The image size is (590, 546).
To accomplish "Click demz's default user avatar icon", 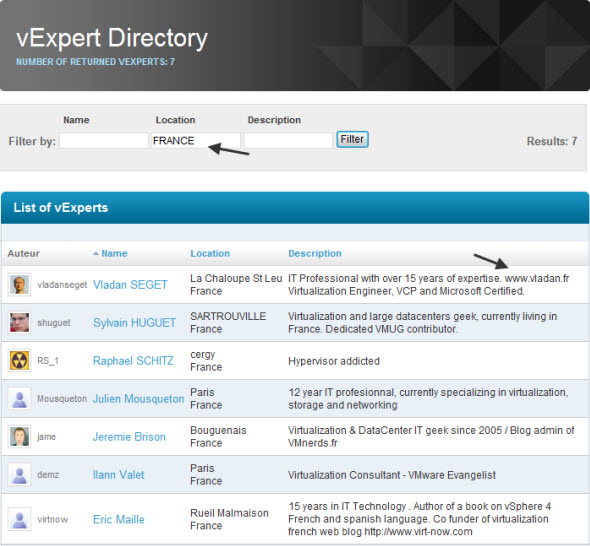I will point(20,475).
